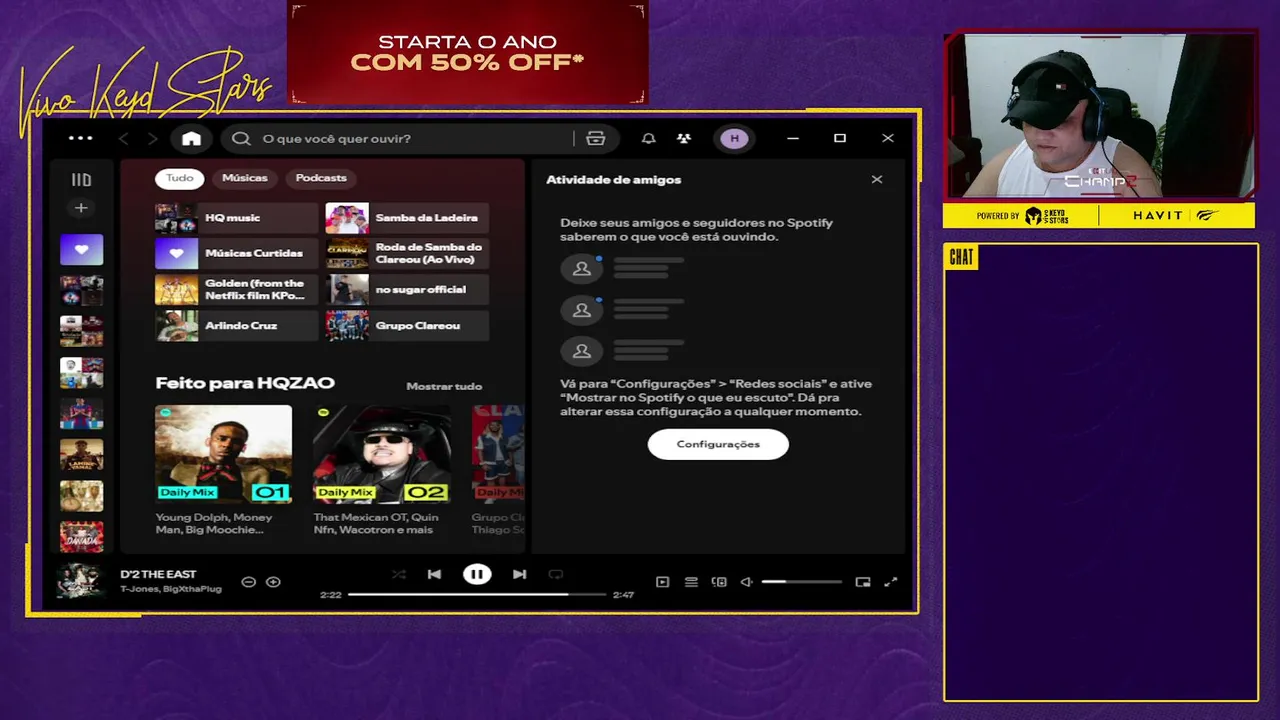The width and height of the screenshot is (1280, 720).
Task: Open the three-dots Spotify menu
Action: coord(80,138)
